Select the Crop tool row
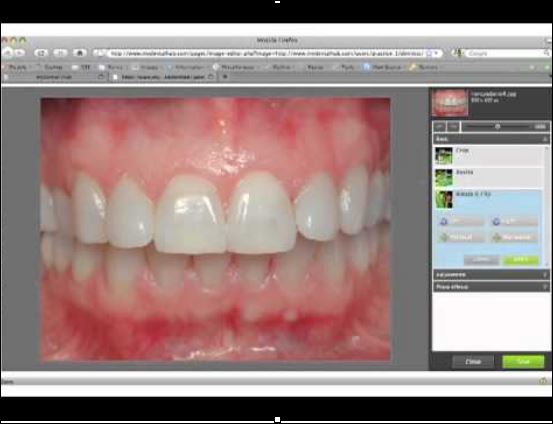The height and width of the screenshot is (424, 553). pos(489,156)
